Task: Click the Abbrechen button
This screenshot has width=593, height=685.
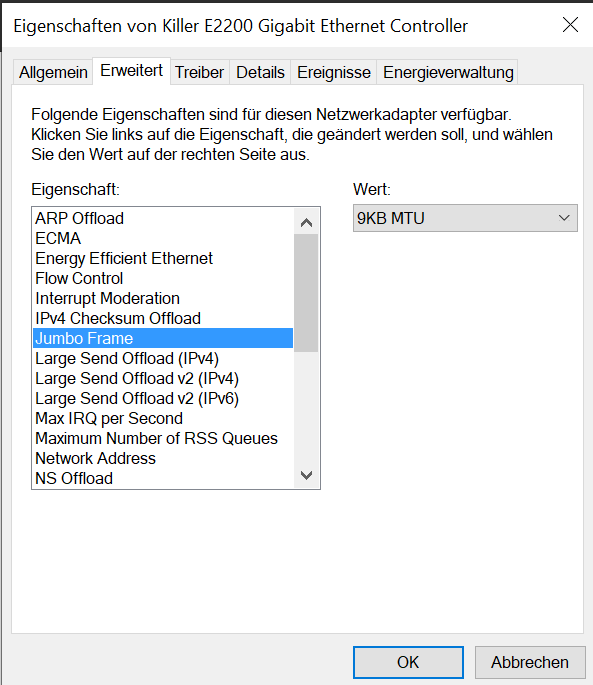Action: point(530,662)
